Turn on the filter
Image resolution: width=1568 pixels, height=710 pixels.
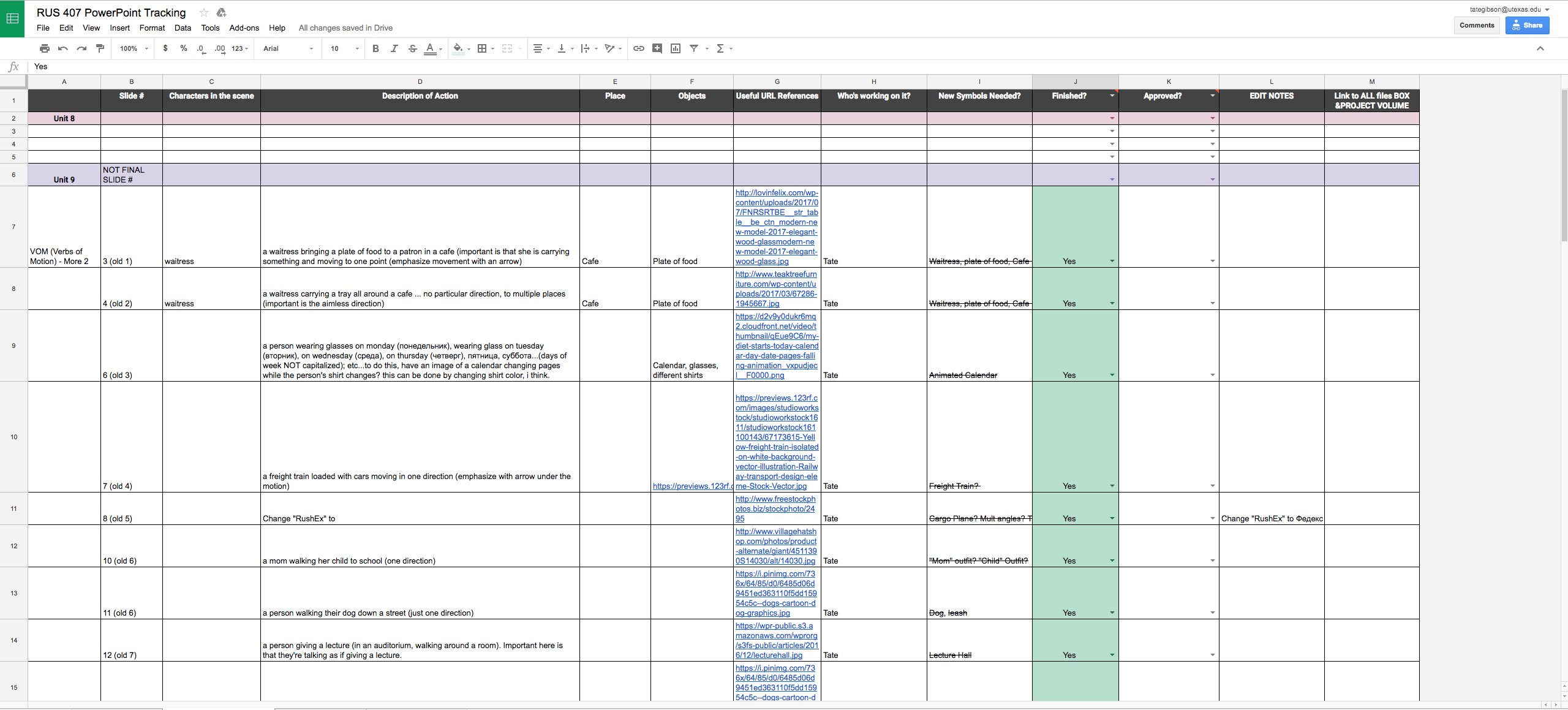694,48
